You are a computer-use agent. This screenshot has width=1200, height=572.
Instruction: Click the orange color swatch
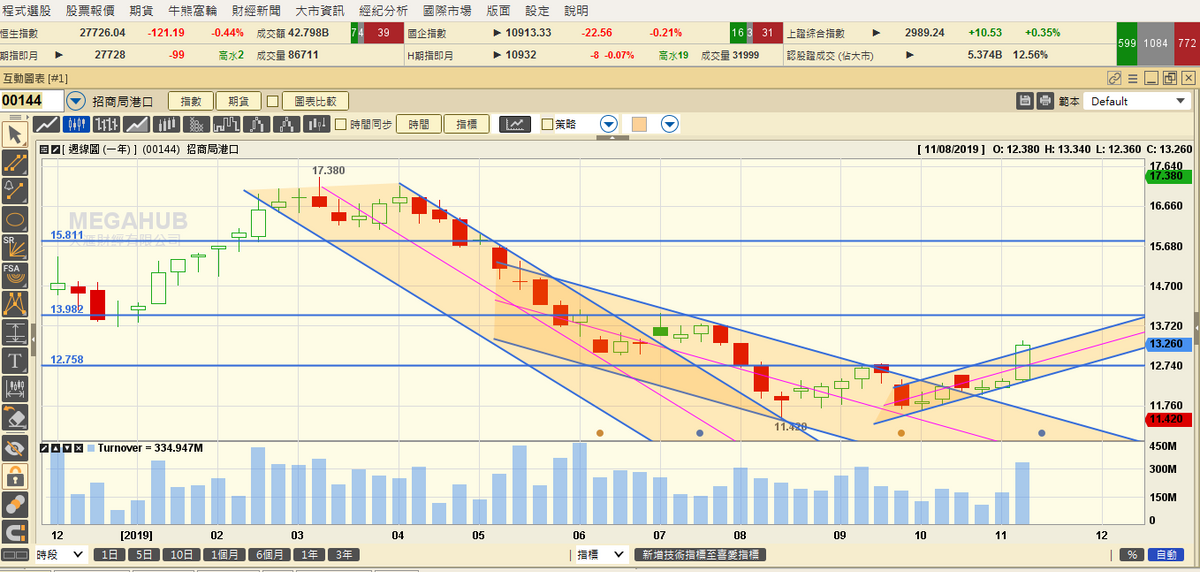(x=637, y=124)
